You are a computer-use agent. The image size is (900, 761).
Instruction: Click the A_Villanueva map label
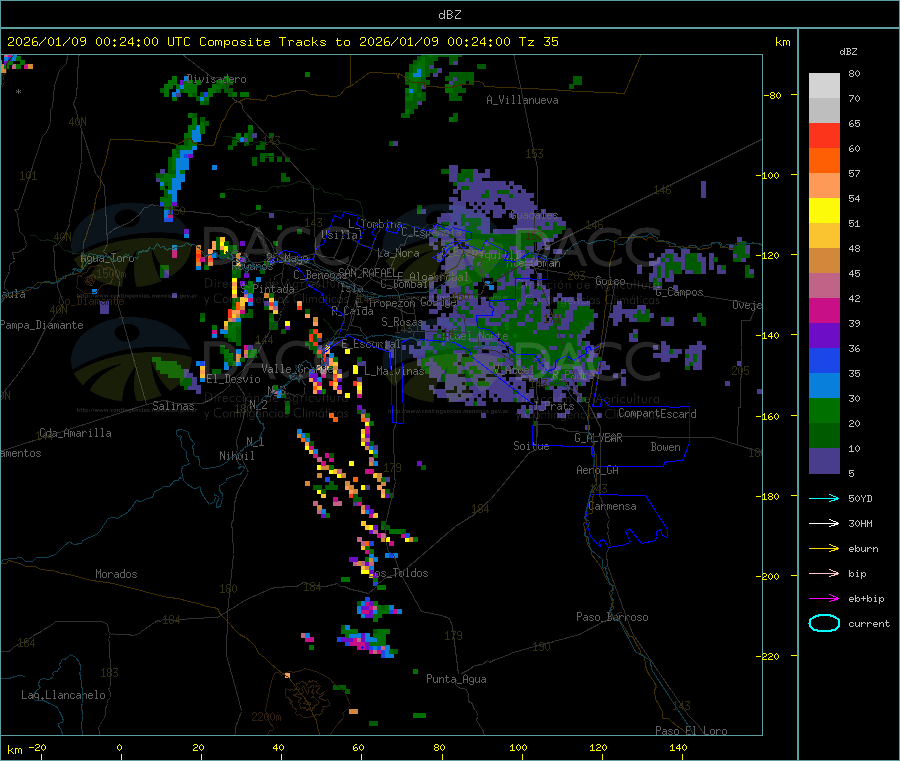522,100
